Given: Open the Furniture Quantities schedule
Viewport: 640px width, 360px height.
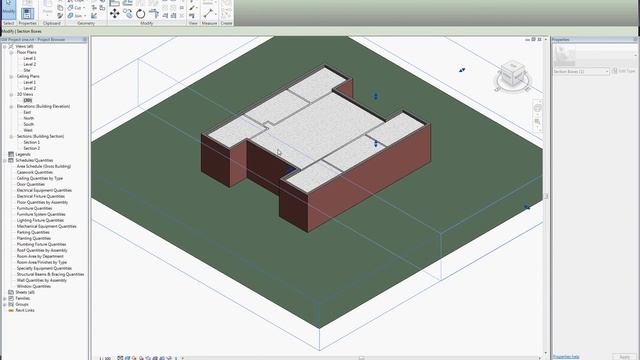Looking at the screenshot, I should tap(34, 208).
